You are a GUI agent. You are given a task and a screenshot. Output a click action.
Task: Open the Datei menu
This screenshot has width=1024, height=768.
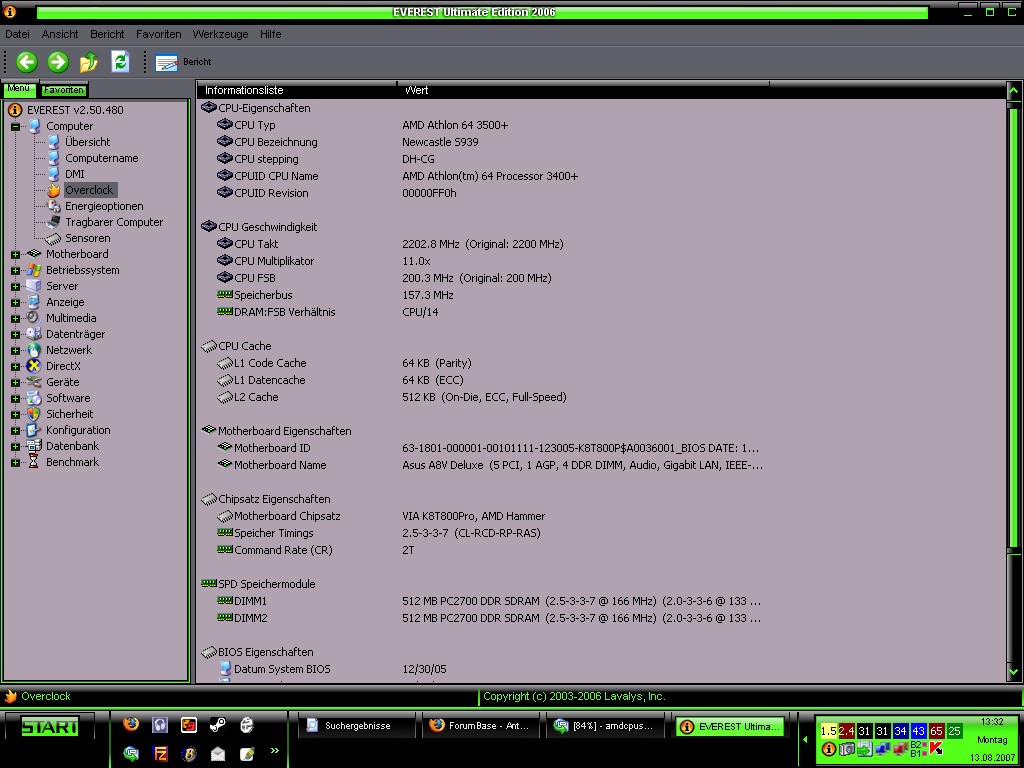[x=18, y=34]
